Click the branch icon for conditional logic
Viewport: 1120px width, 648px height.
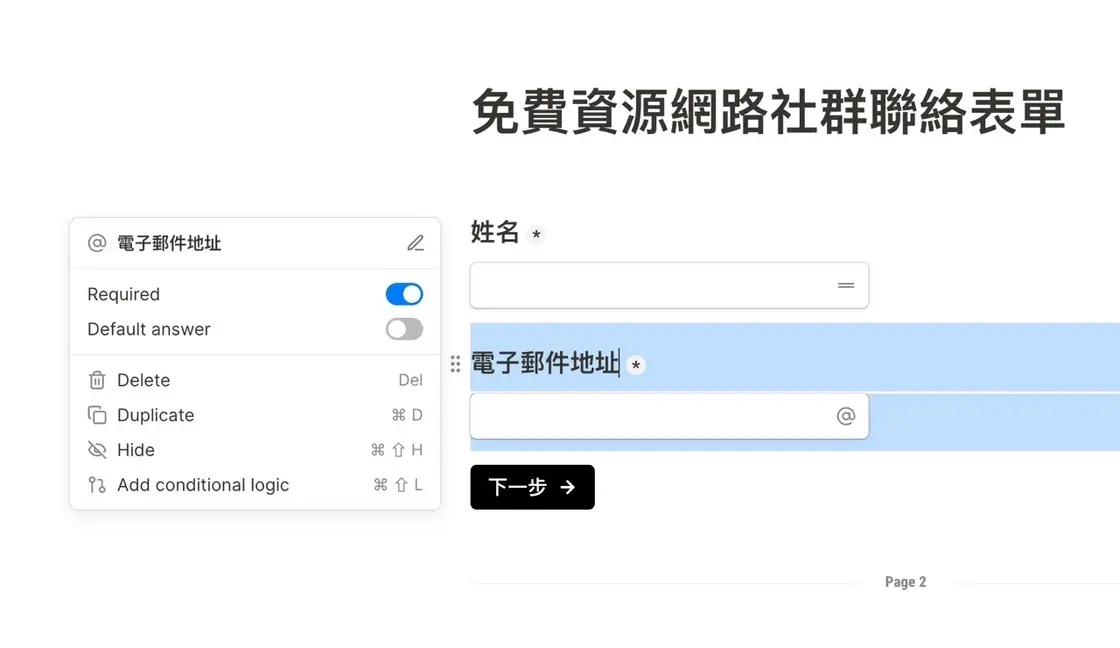tap(97, 485)
